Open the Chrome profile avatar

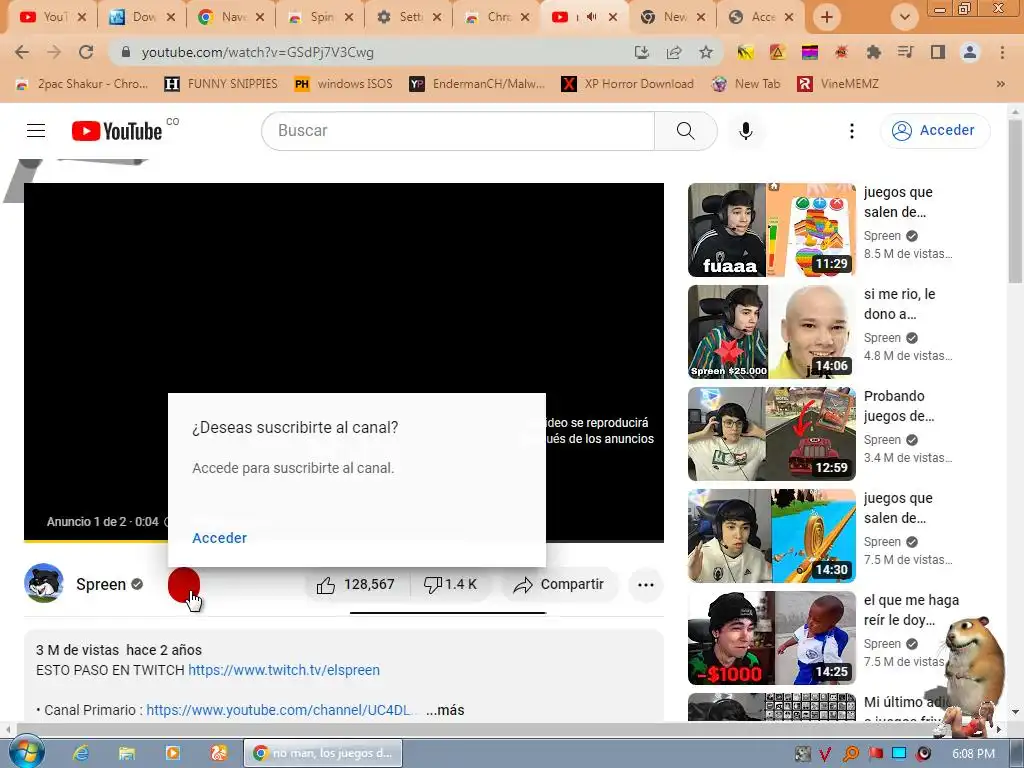(x=970, y=52)
